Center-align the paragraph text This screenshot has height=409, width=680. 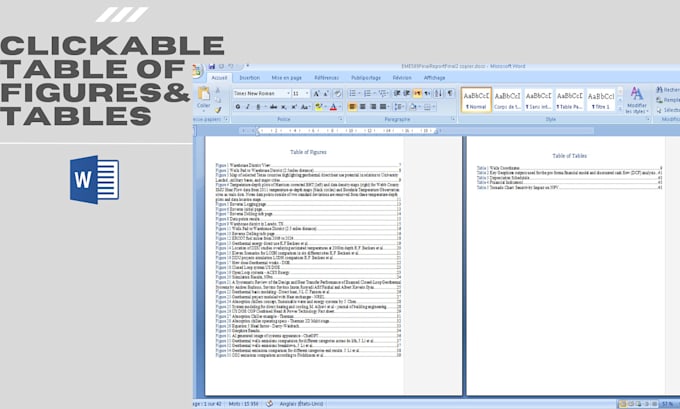coord(363,107)
